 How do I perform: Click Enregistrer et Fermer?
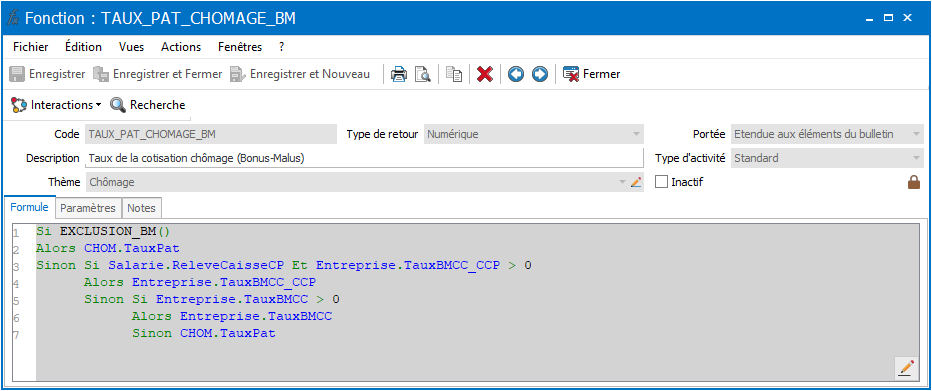coord(158,74)
